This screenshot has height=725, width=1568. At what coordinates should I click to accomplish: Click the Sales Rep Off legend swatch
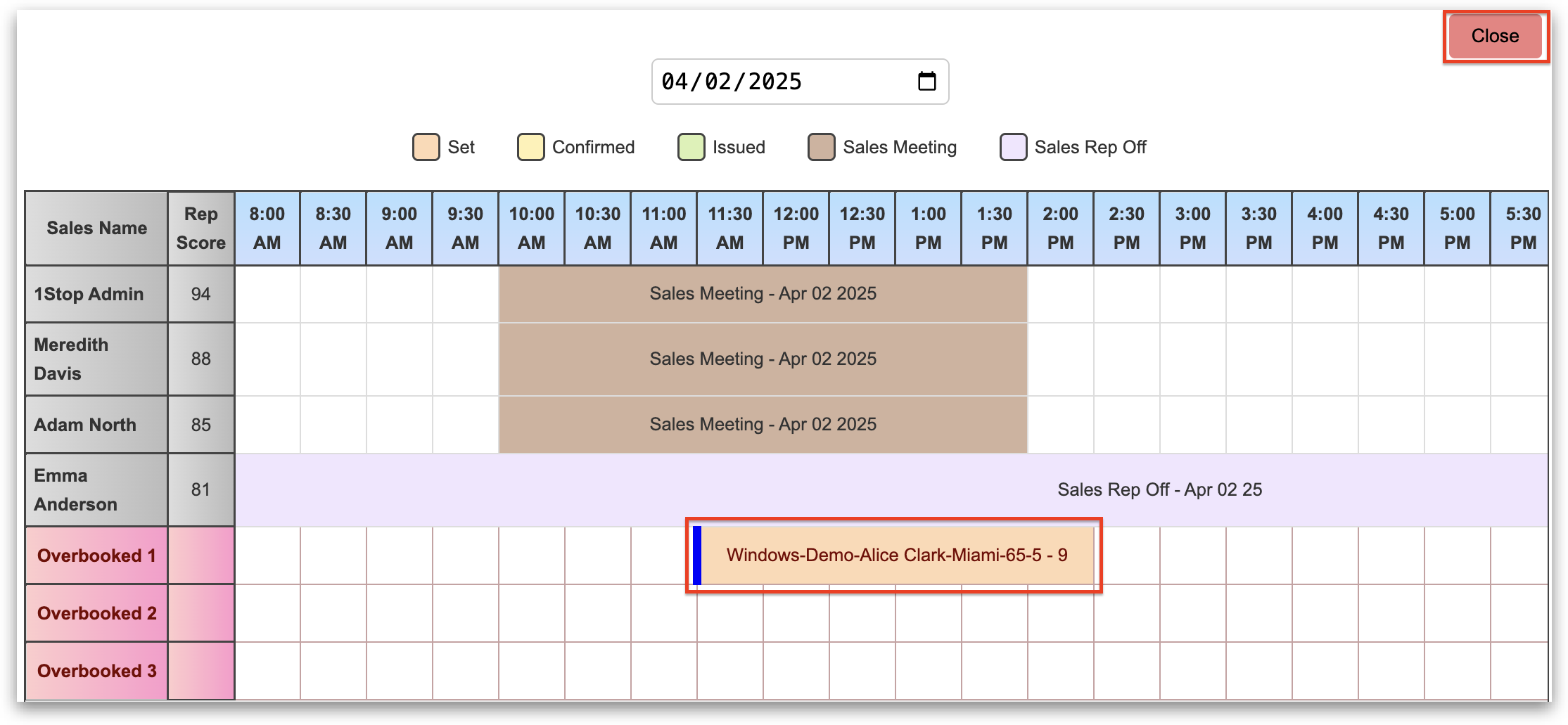point(1013,147)
